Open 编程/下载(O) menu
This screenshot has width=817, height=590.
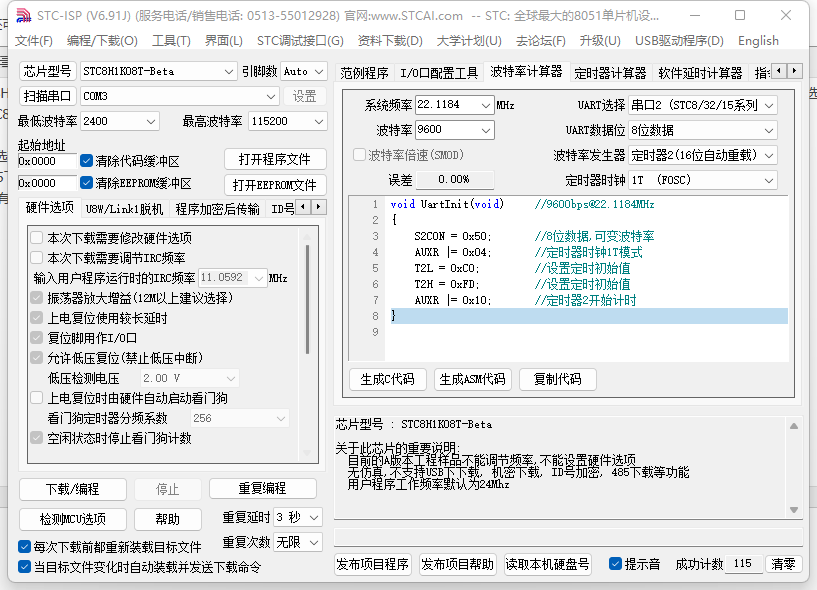(102, 41)
